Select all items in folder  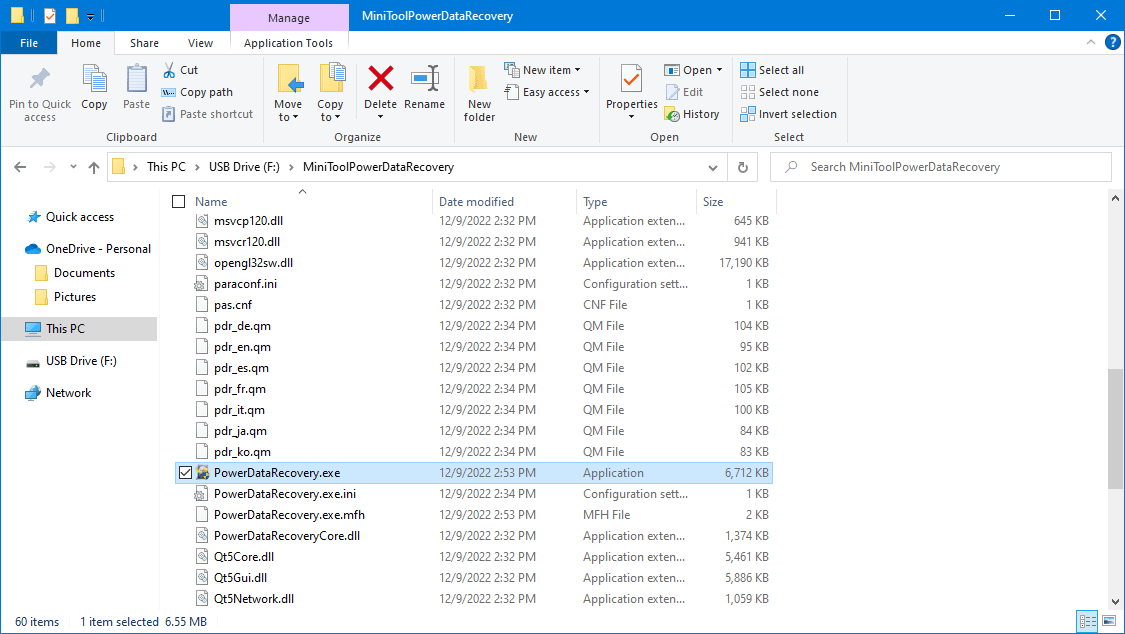[x=772, y=70]
